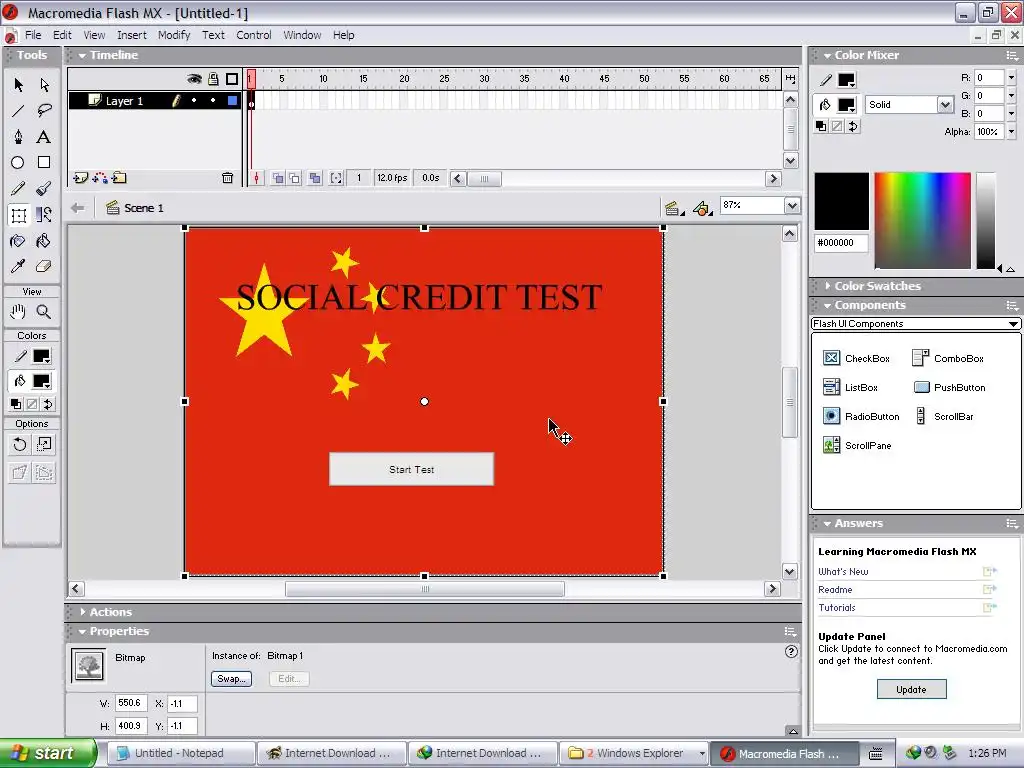The height and width of the screenshot is (768, 1024).
Task: Select the Rectangle tool
Action: pyautogui.click(x=44, y=163)
